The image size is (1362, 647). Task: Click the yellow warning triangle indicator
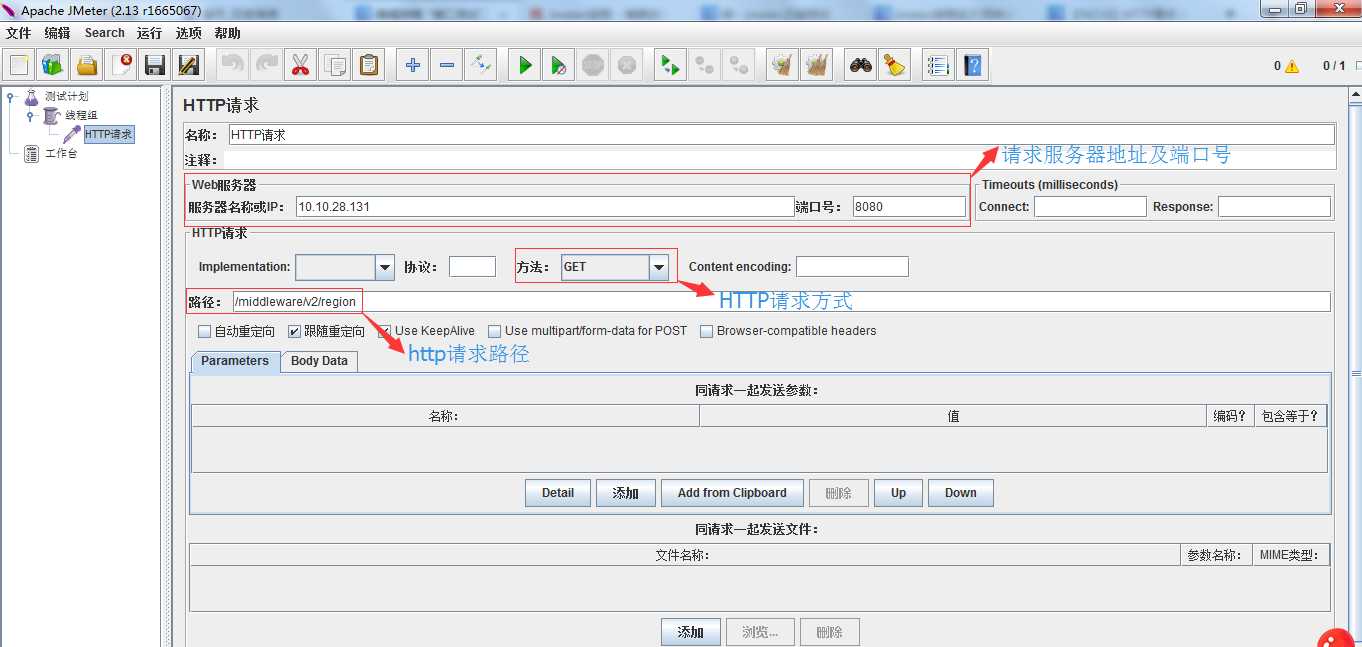(1292, 66)
